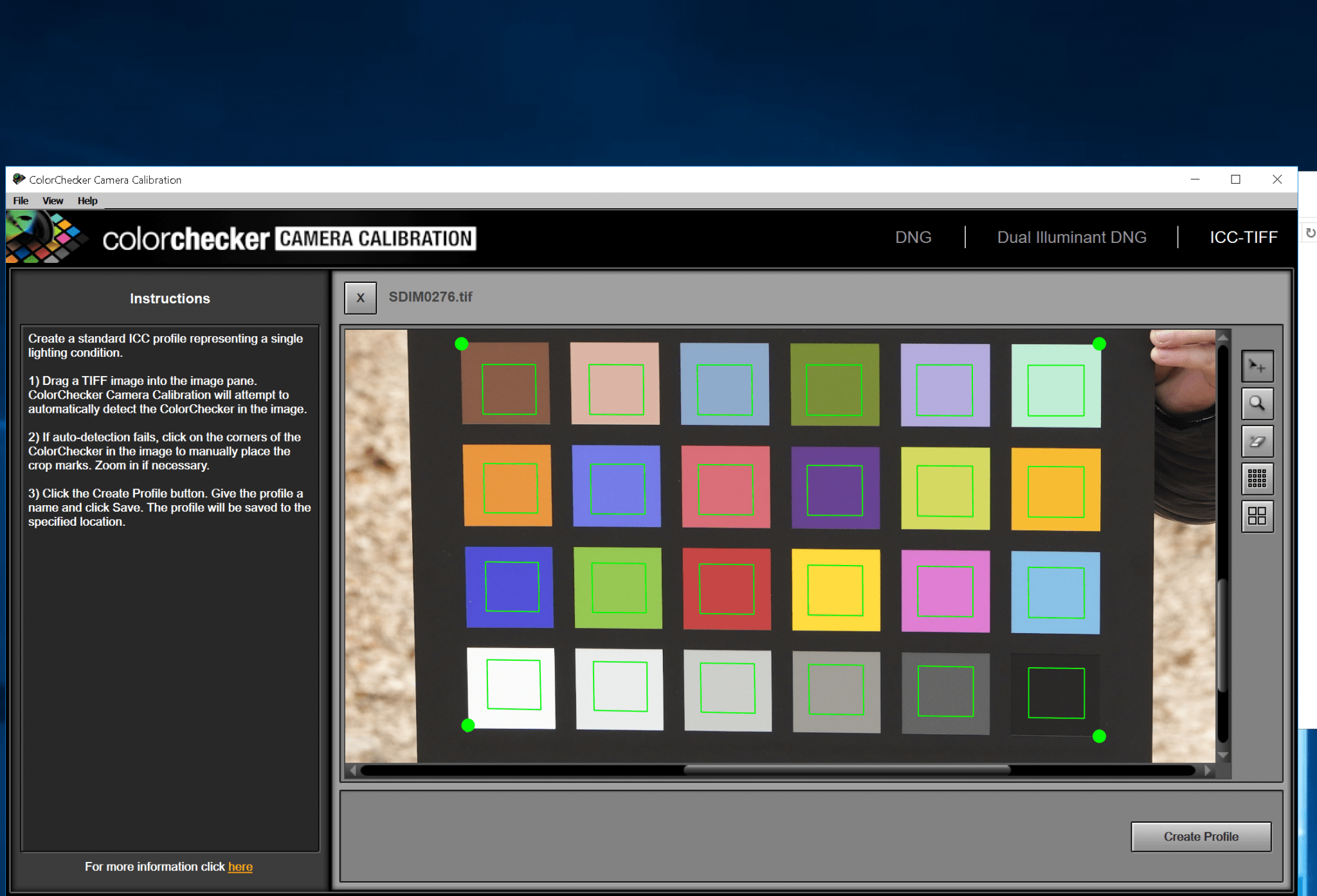Click the 'here' link for more information
Image resolution: width=1317 pixels, height=896 pixels.
point(241,866)
